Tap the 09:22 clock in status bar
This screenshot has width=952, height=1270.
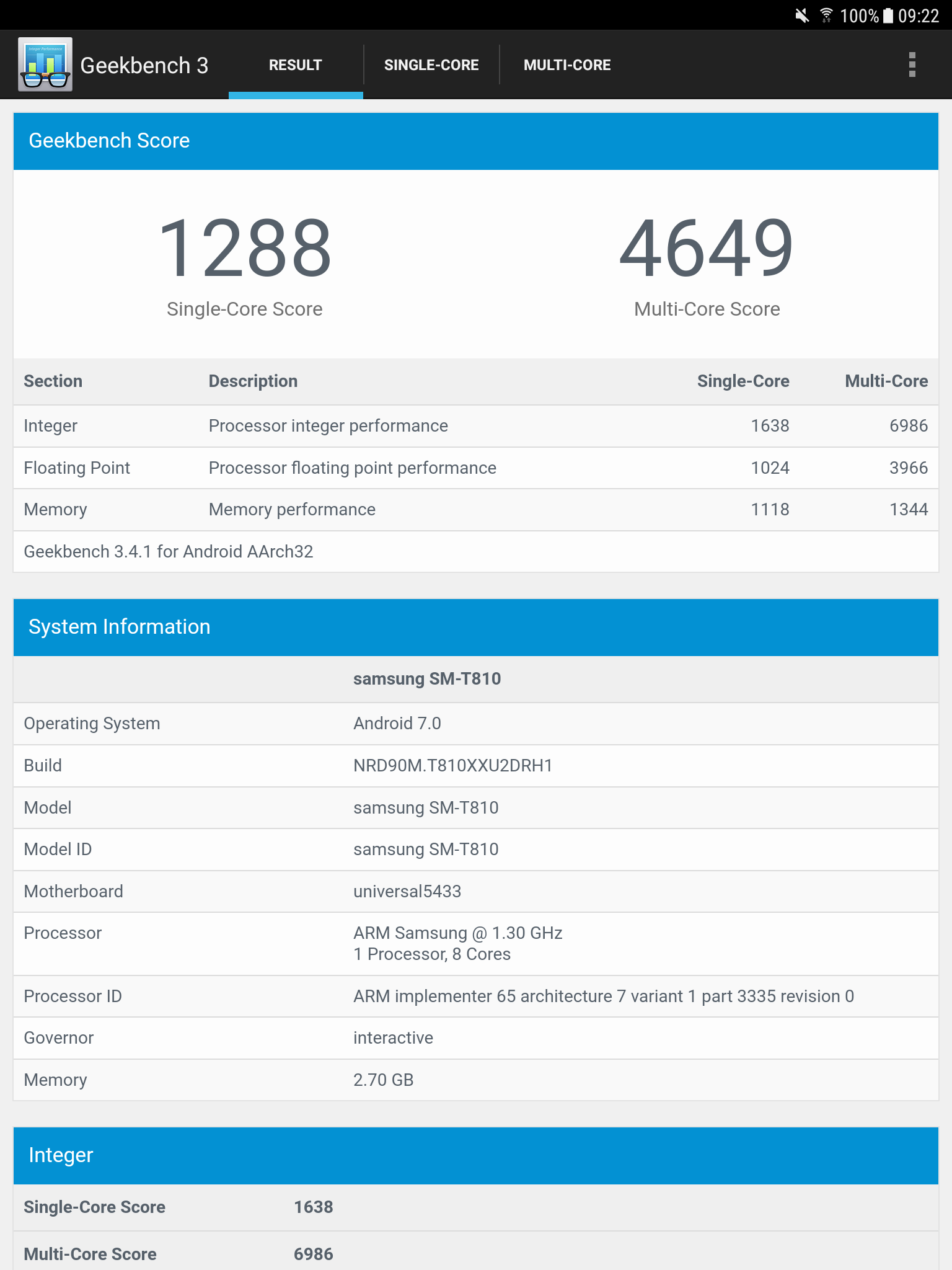(x=919, y=16)
